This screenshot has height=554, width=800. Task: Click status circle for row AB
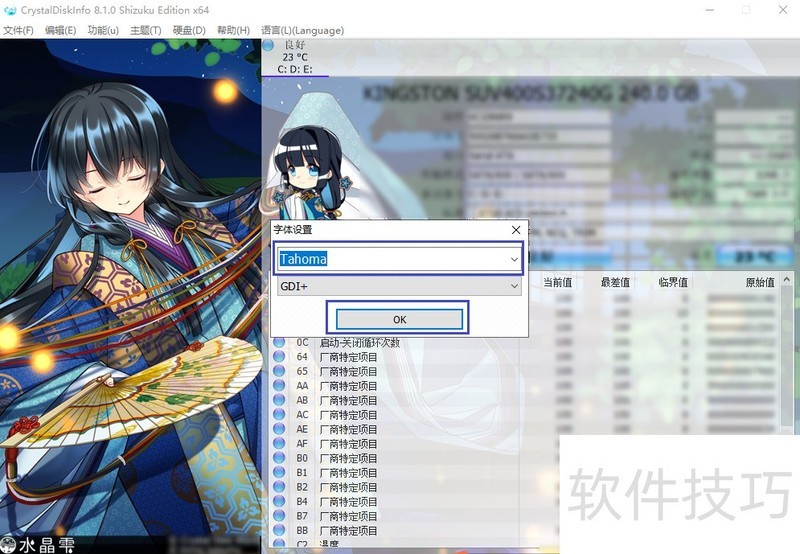click(x=279, y=400)
